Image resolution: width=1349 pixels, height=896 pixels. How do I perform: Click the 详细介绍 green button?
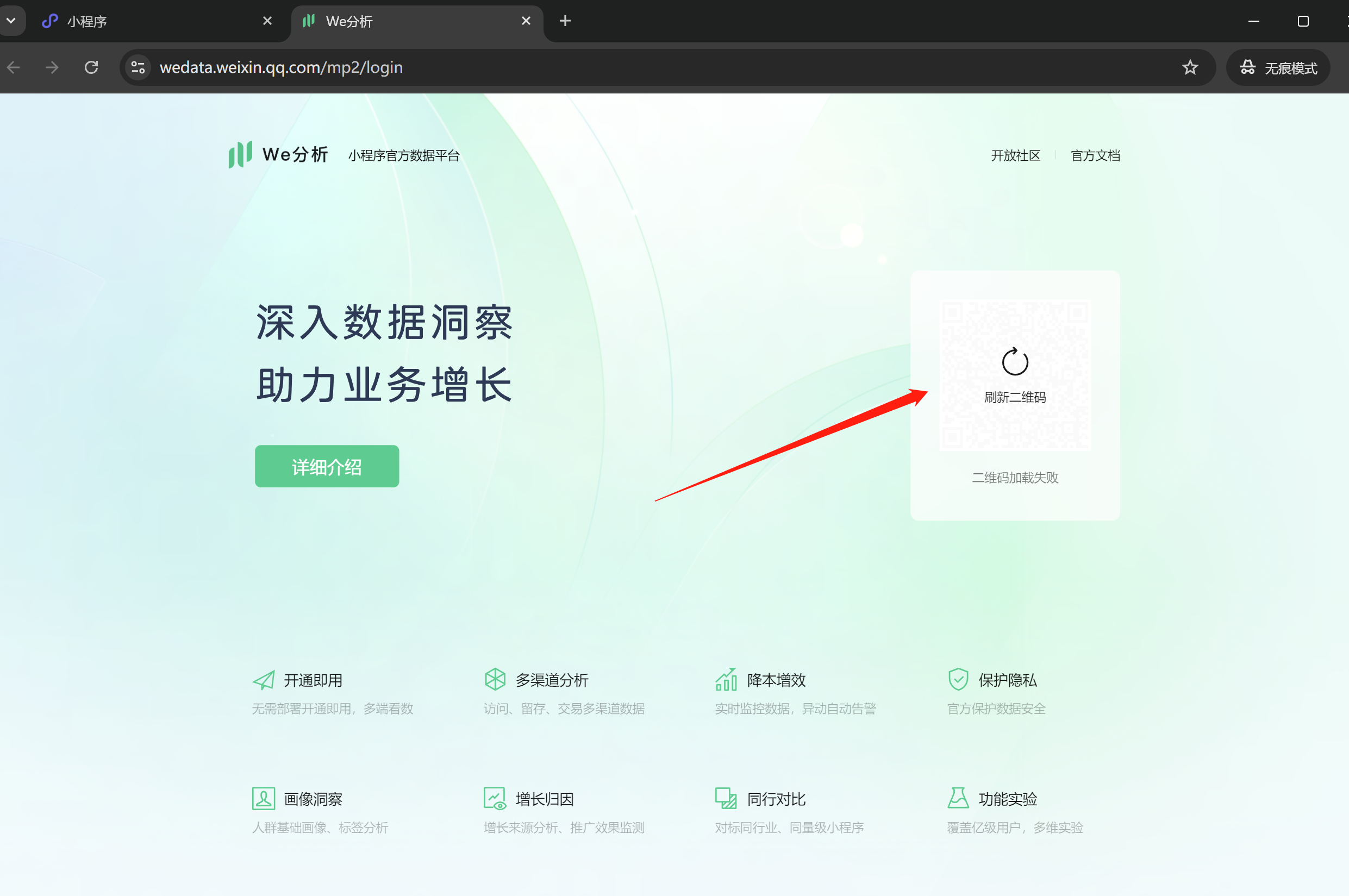point(327,466)
